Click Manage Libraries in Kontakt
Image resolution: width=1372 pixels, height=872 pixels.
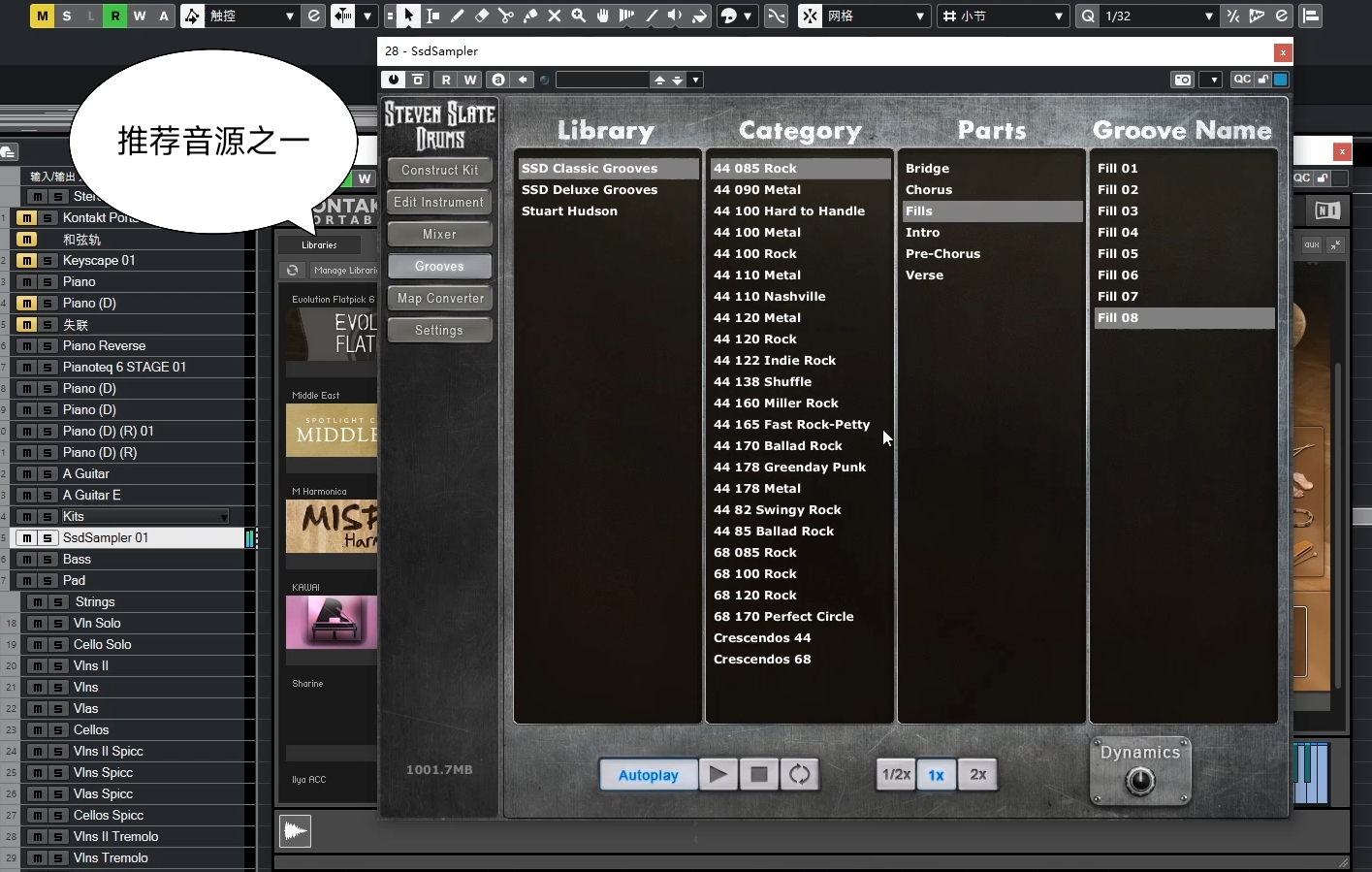coord(343,270)
